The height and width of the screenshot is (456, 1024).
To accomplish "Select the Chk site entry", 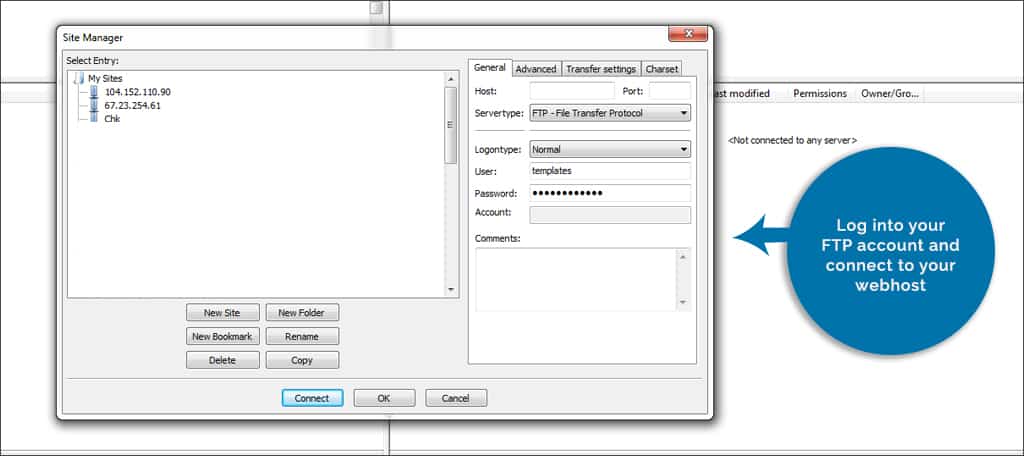I will pyautogui.click(x=112, y=119).
